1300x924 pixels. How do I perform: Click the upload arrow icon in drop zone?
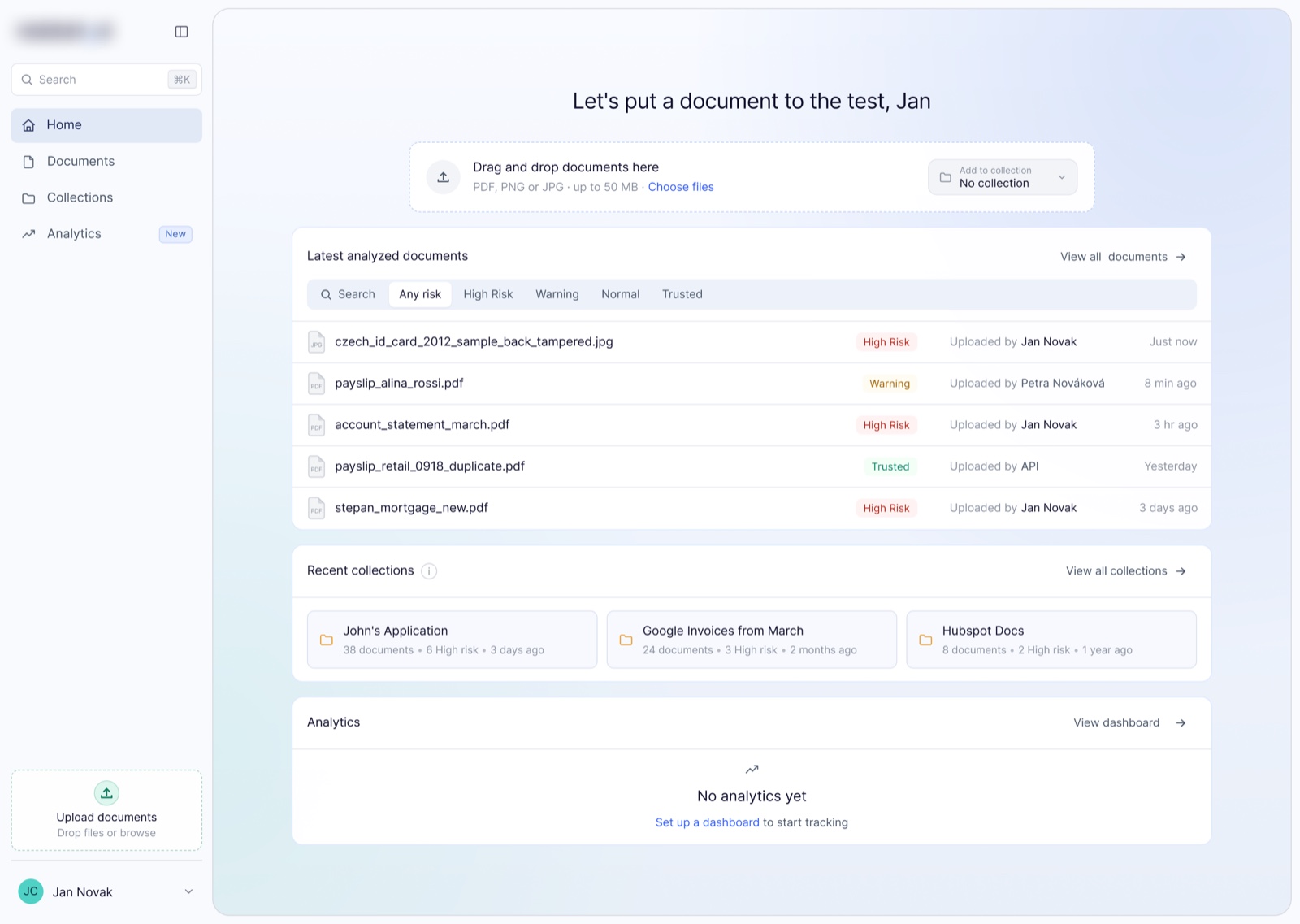(444, 177)
